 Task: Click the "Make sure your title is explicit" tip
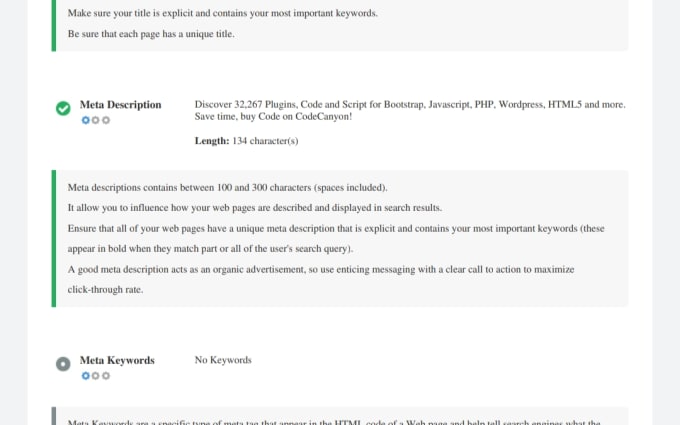click(223, 14)
